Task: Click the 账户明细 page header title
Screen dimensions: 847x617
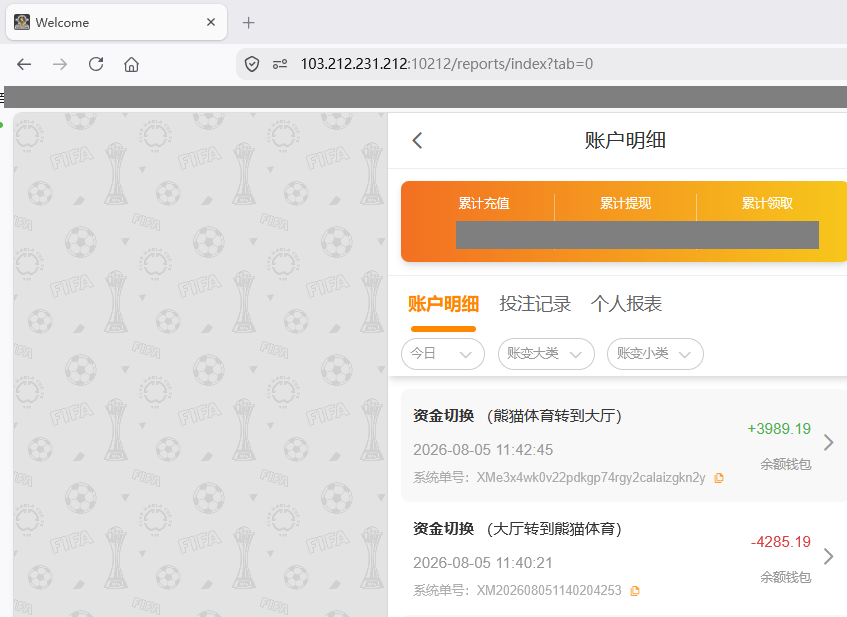Action: click(x=625, y=140)
